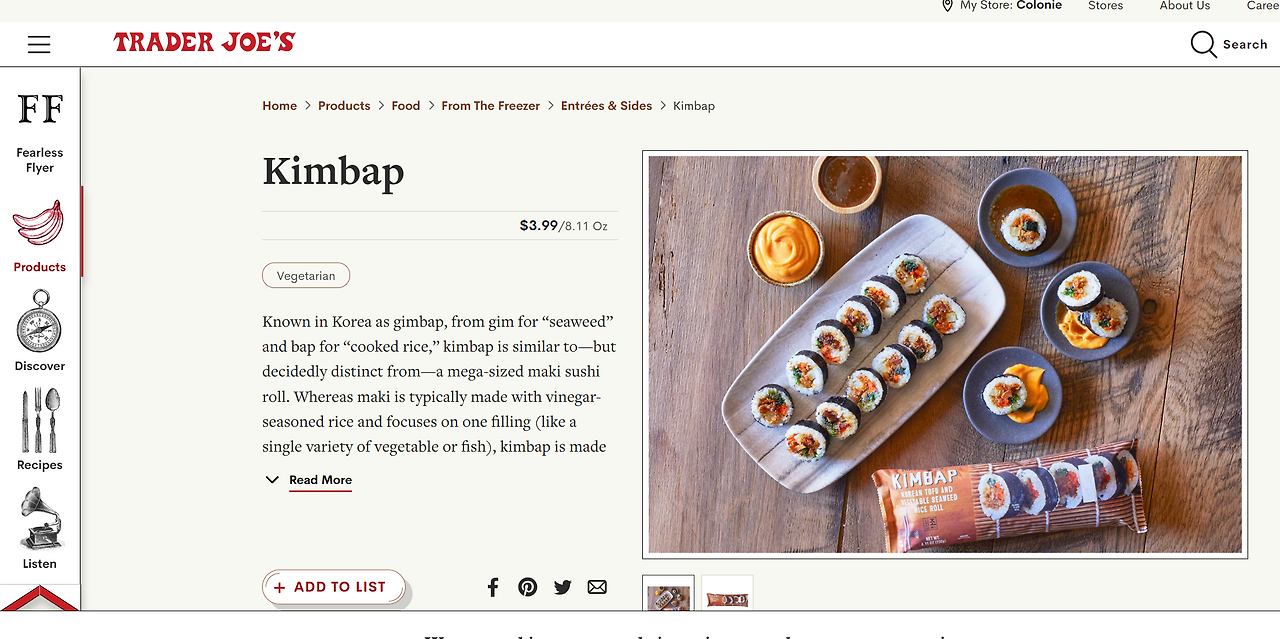Open About Us in top menu
Viewport: 1280px width, 639px height.
pyautogui.click(x=1185, y=6)
